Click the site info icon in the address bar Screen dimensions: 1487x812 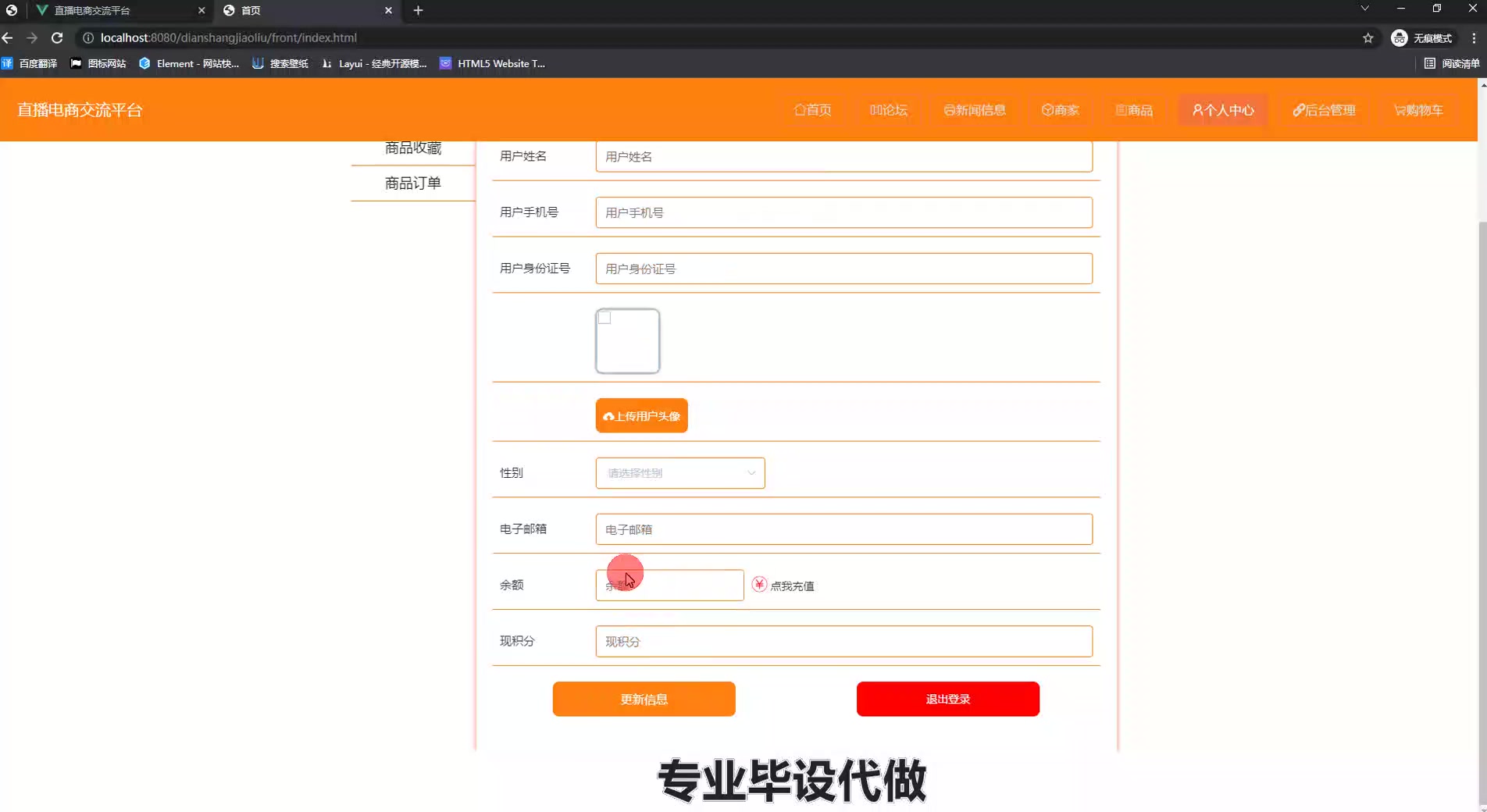[x=88, y=37]
